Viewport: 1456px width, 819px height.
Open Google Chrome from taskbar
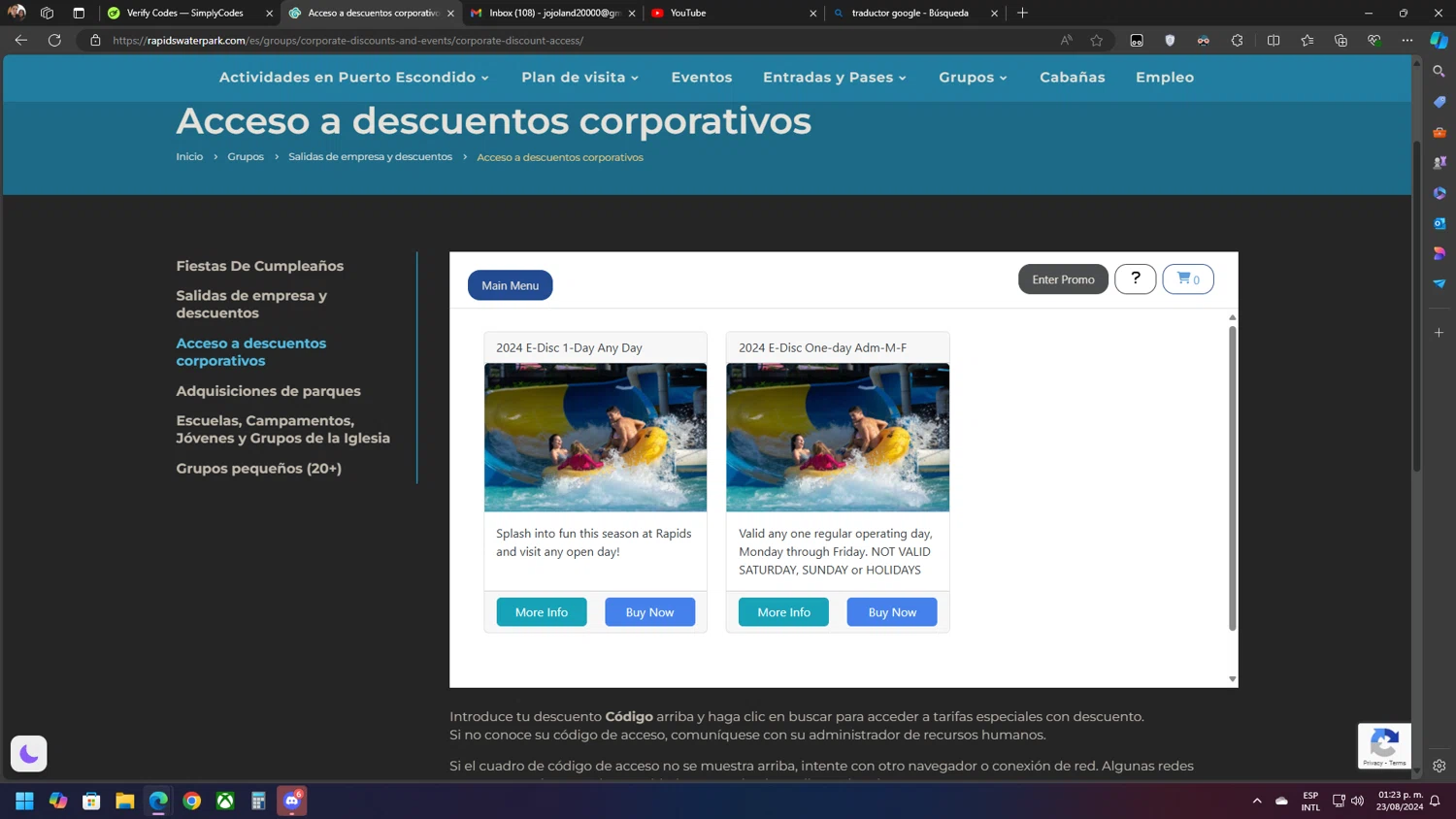(x=191, y=801)
